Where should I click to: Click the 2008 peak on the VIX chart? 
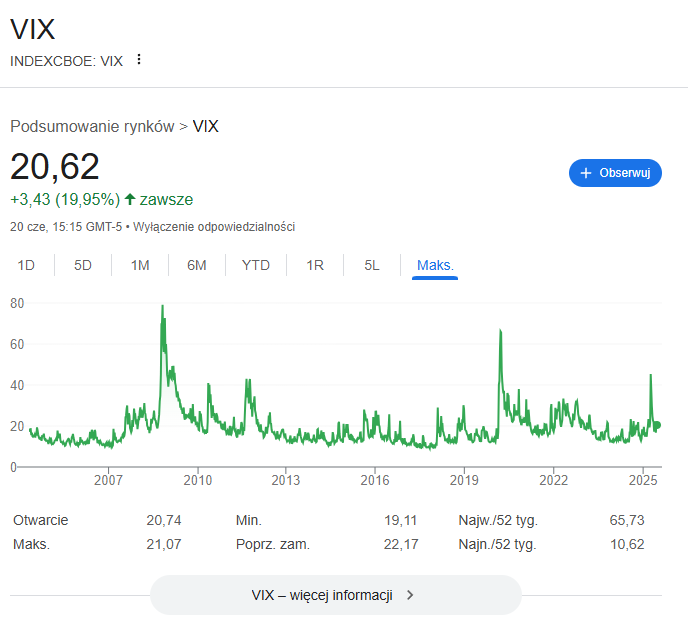coord(163,307)
